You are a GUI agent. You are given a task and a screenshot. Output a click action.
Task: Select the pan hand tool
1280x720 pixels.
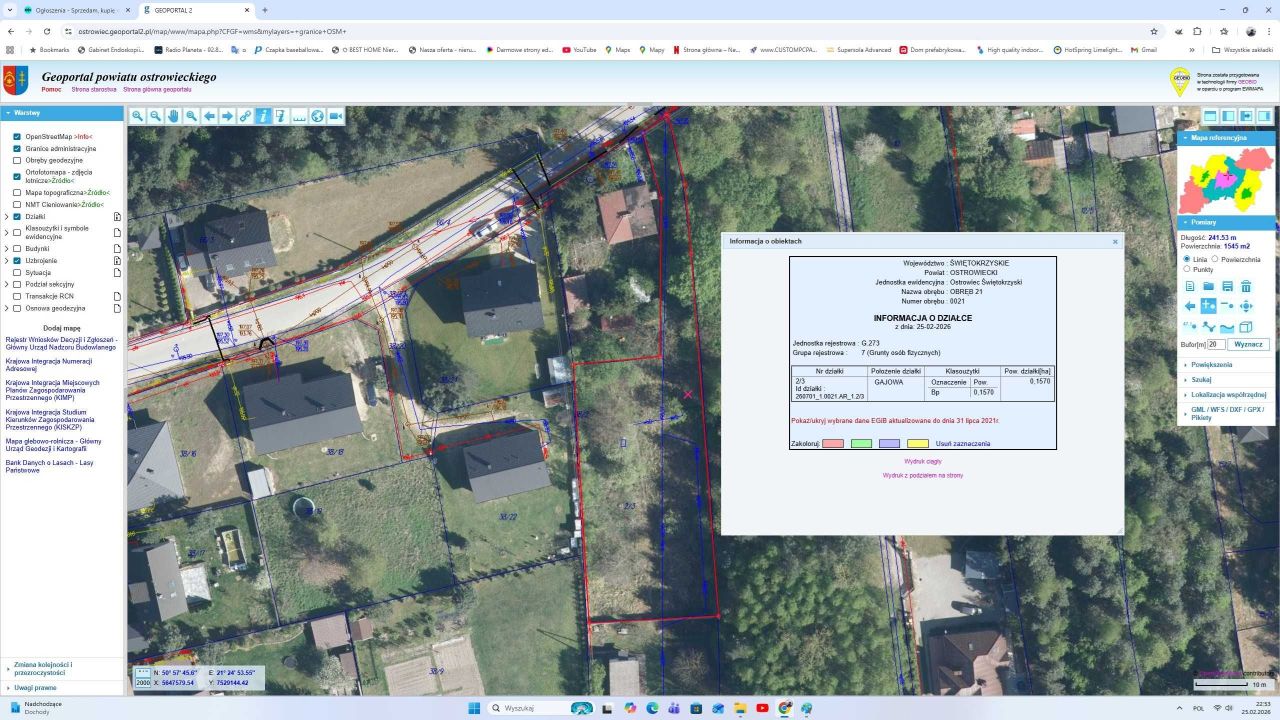point(173,116)
